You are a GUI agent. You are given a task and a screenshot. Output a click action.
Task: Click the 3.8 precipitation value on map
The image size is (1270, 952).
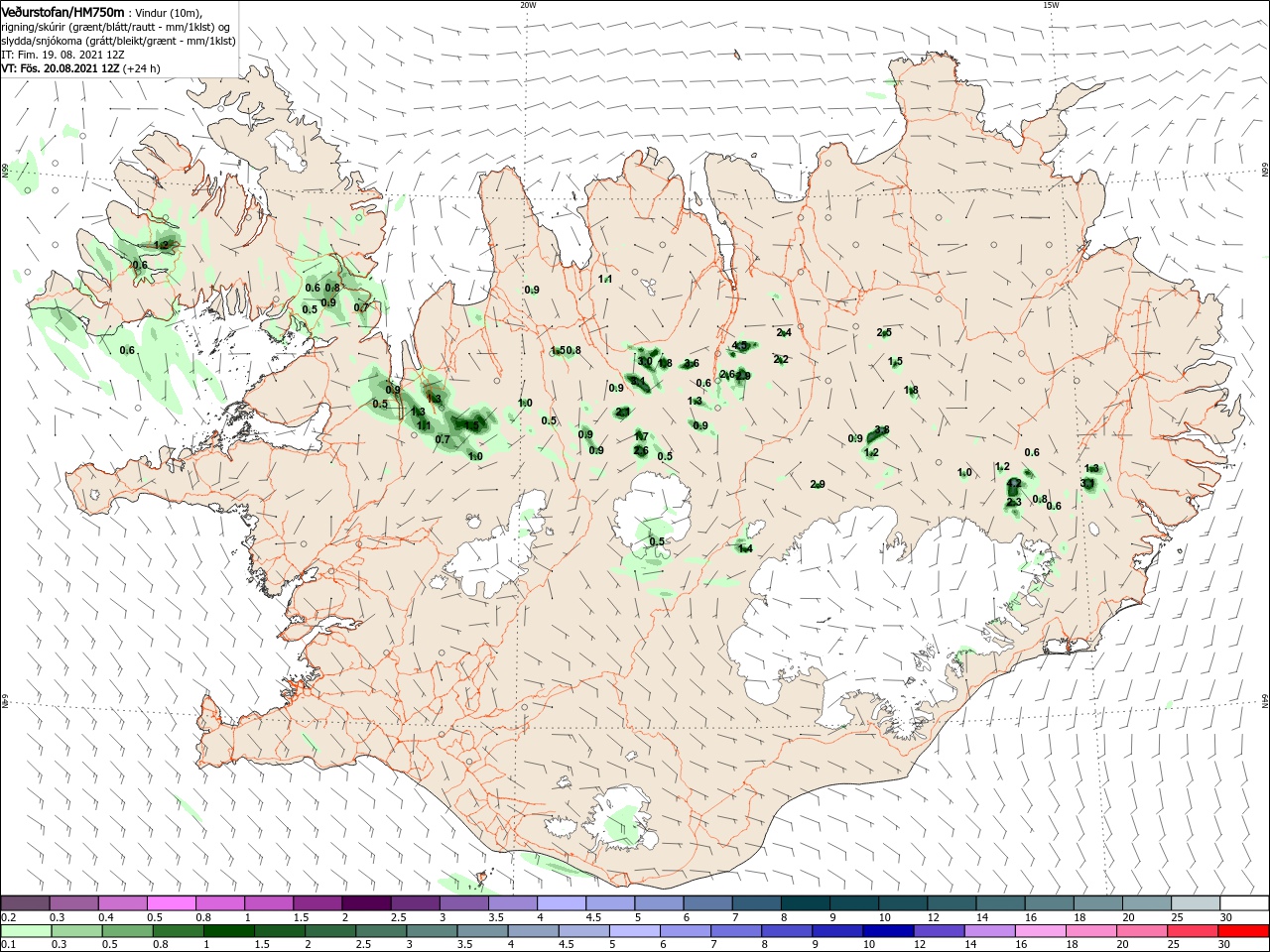tap(882, 430)
